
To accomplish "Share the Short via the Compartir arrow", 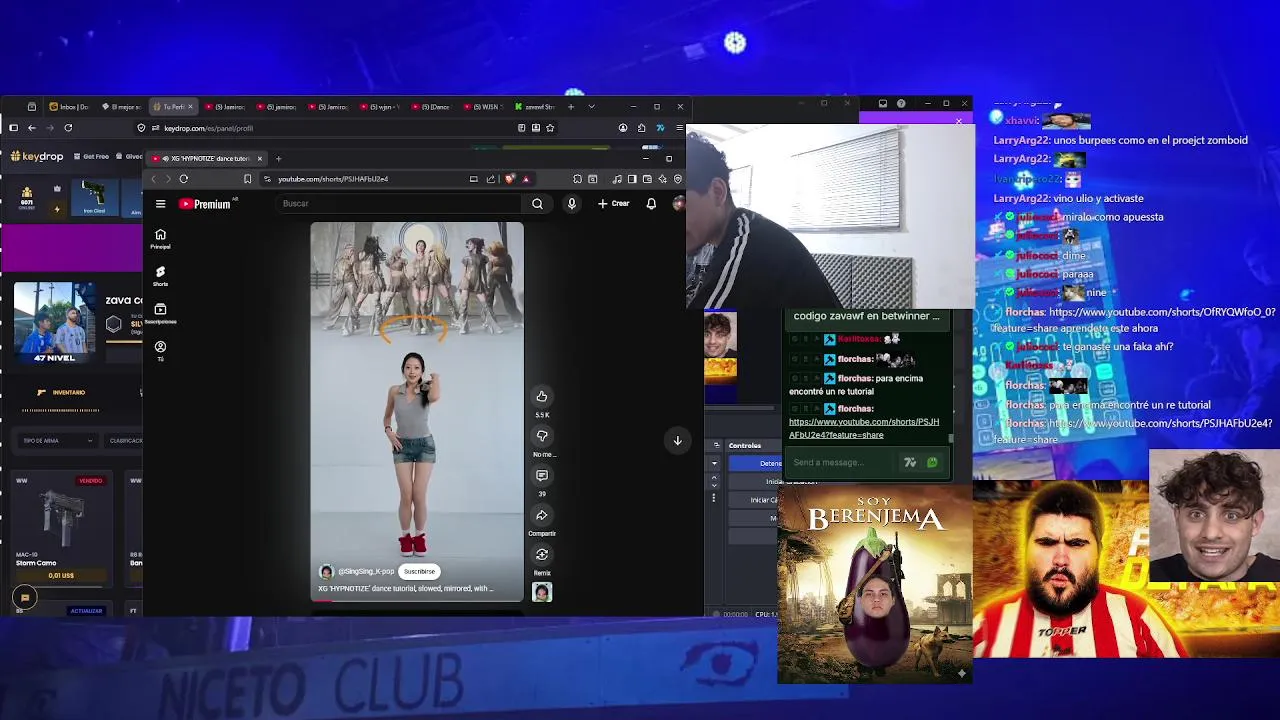I will click(x=542, y=515).
